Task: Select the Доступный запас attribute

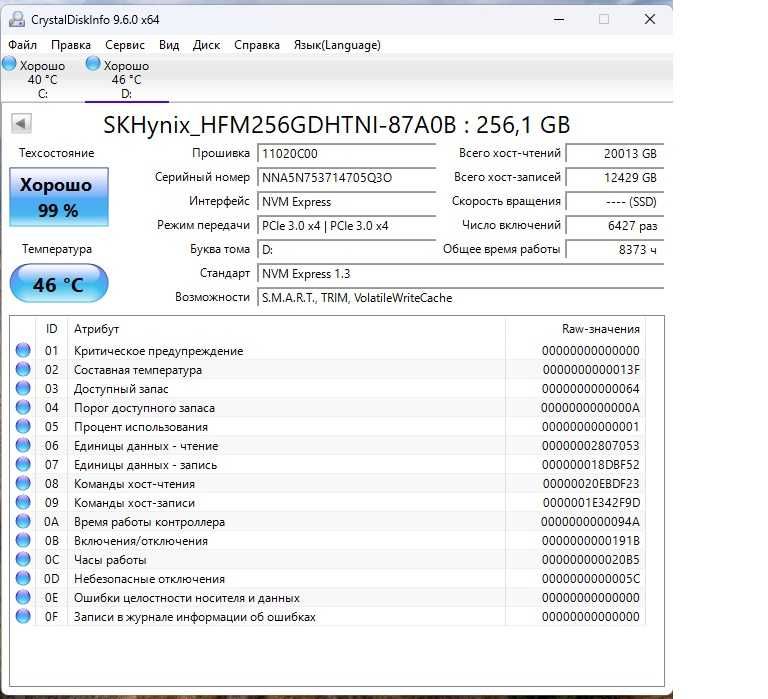Action: pos(121,389)
